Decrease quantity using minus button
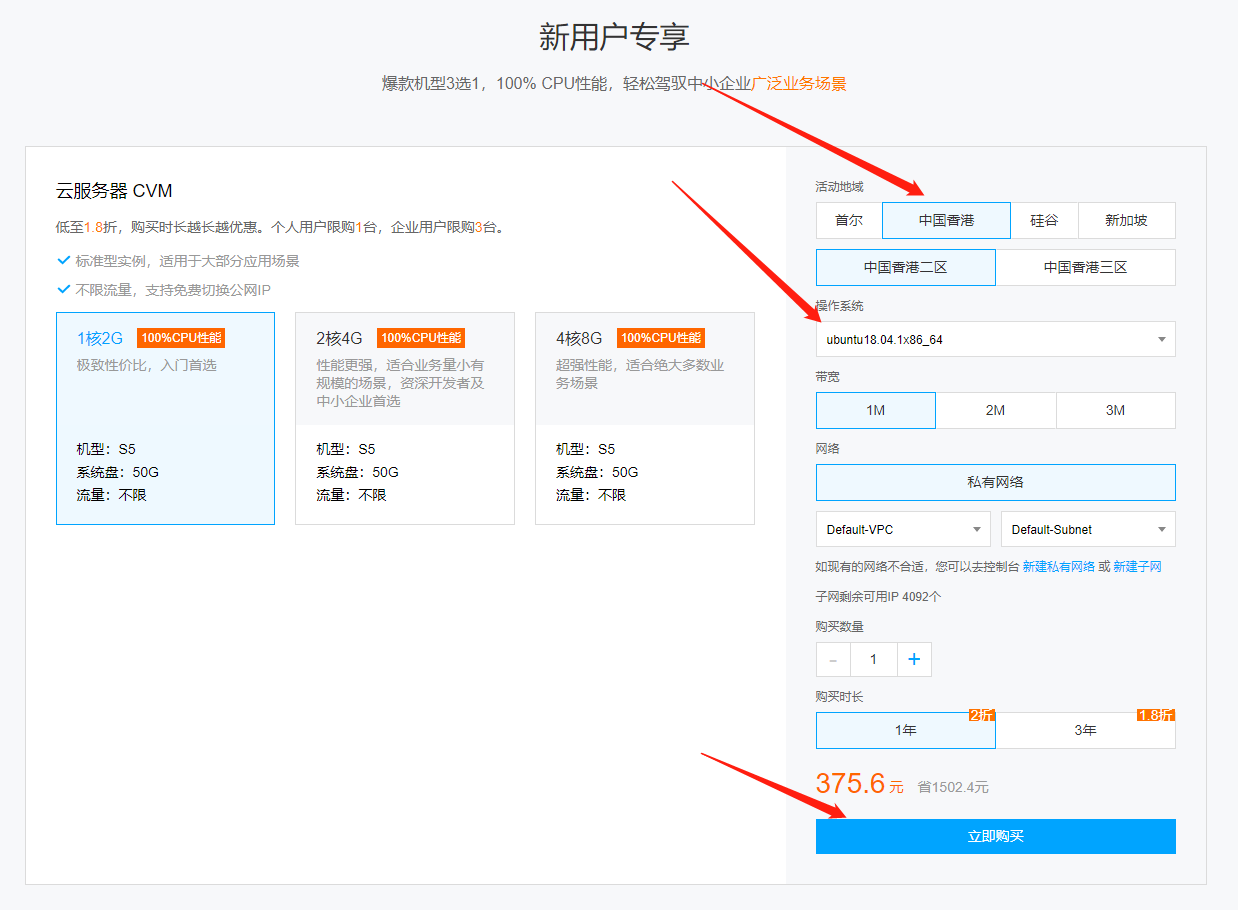1238x910 pixels. [834, 659]
